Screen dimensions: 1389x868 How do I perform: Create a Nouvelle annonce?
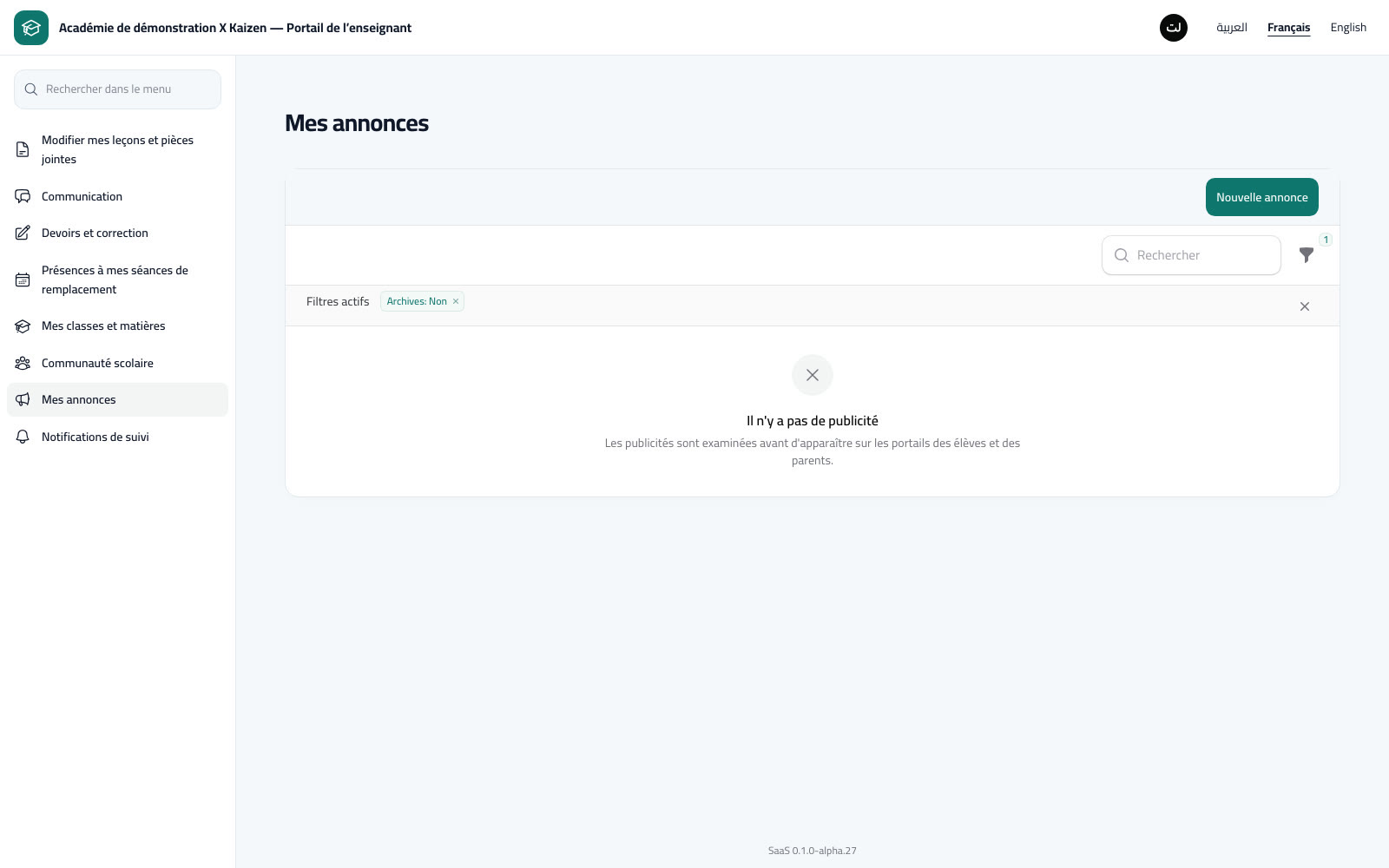(1262, 197)
